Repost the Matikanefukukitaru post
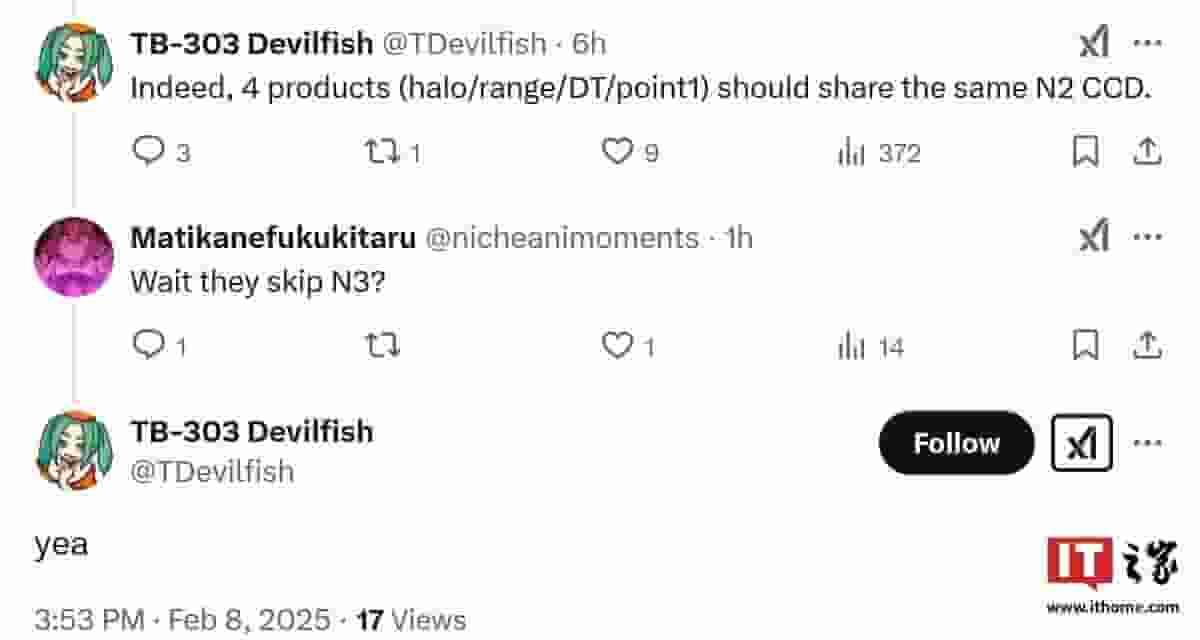1200x640 pixels. point(381,346)
